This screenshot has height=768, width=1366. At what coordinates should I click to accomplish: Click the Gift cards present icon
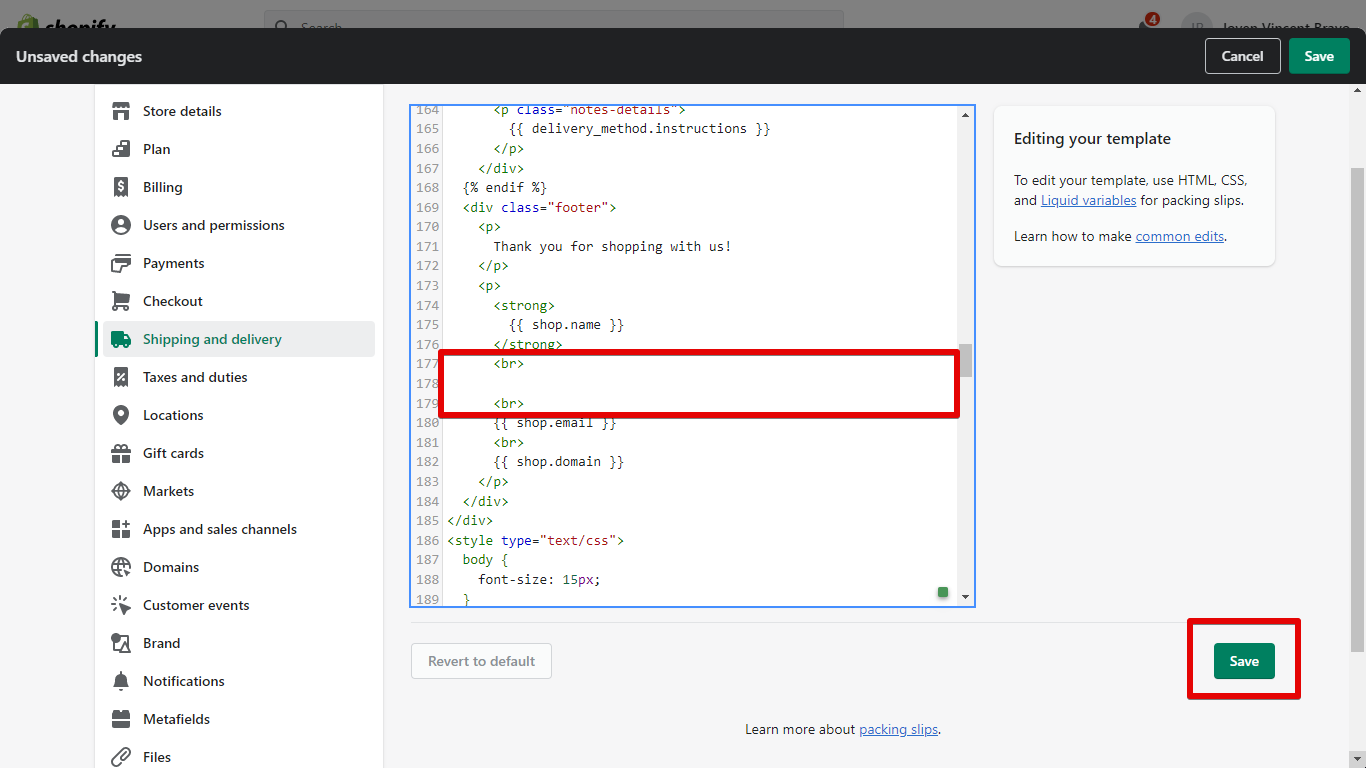121,453
